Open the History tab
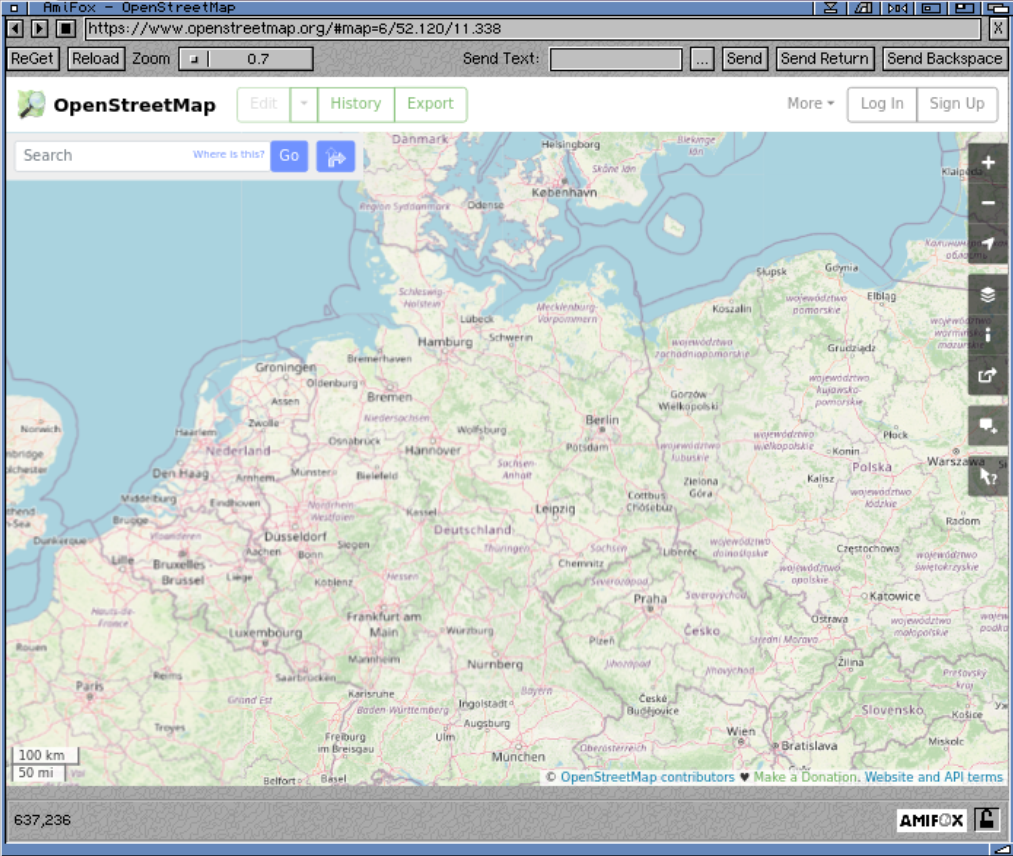This screenshot has width=1013, height=856. pos(356,104)
